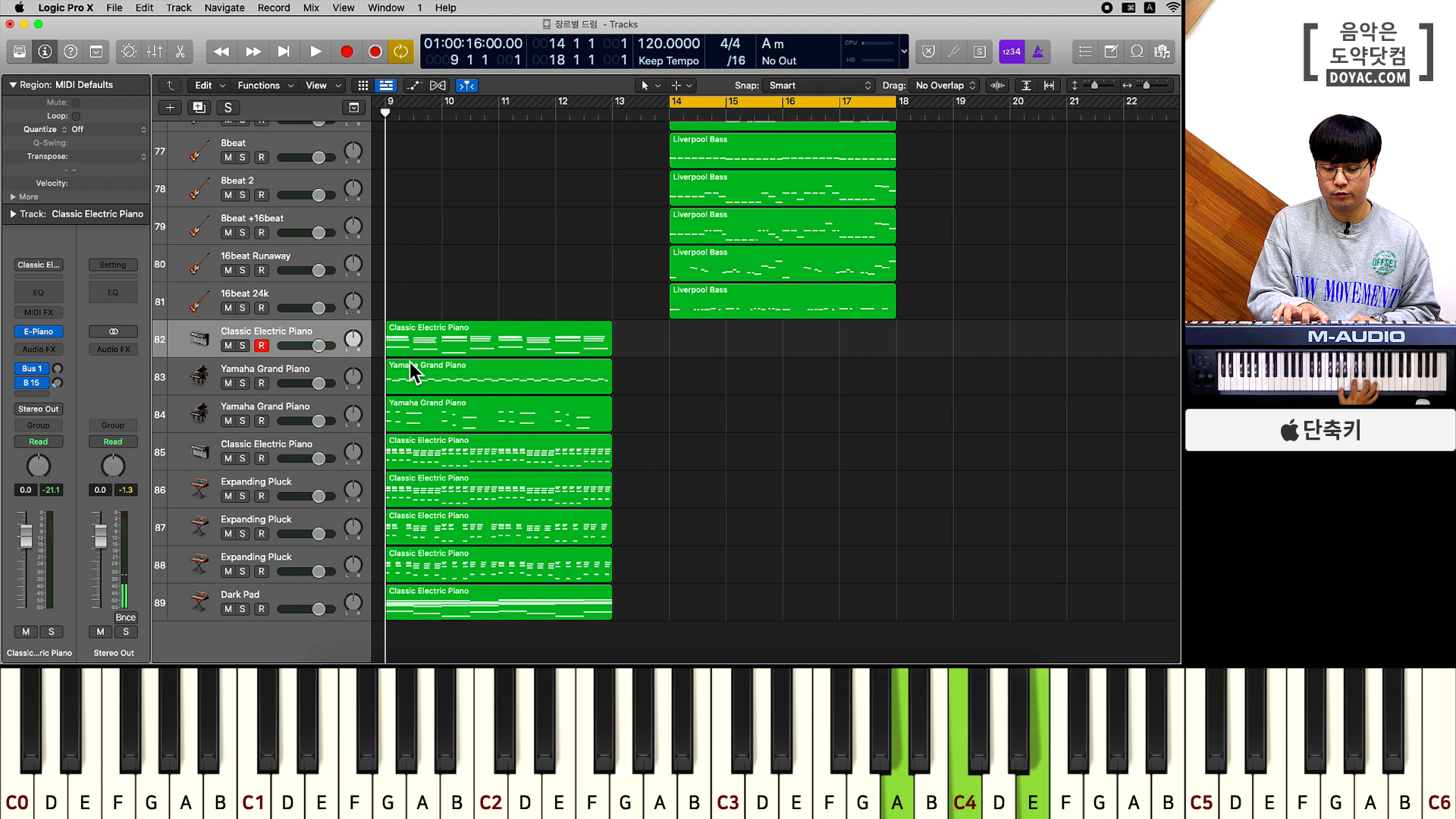1456x819 pixels.
Task: Click the yellow cycle range in ruler
Action: pyautogui.click(x=782, y=102)
